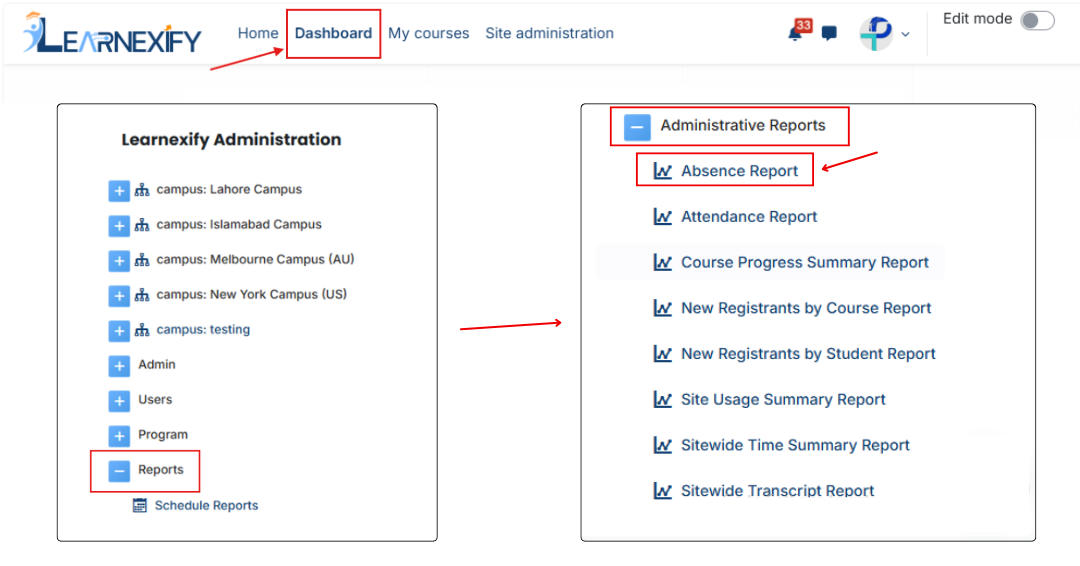Click chart icon beside Sitewide Time Summary

click(x=663, y=446)
